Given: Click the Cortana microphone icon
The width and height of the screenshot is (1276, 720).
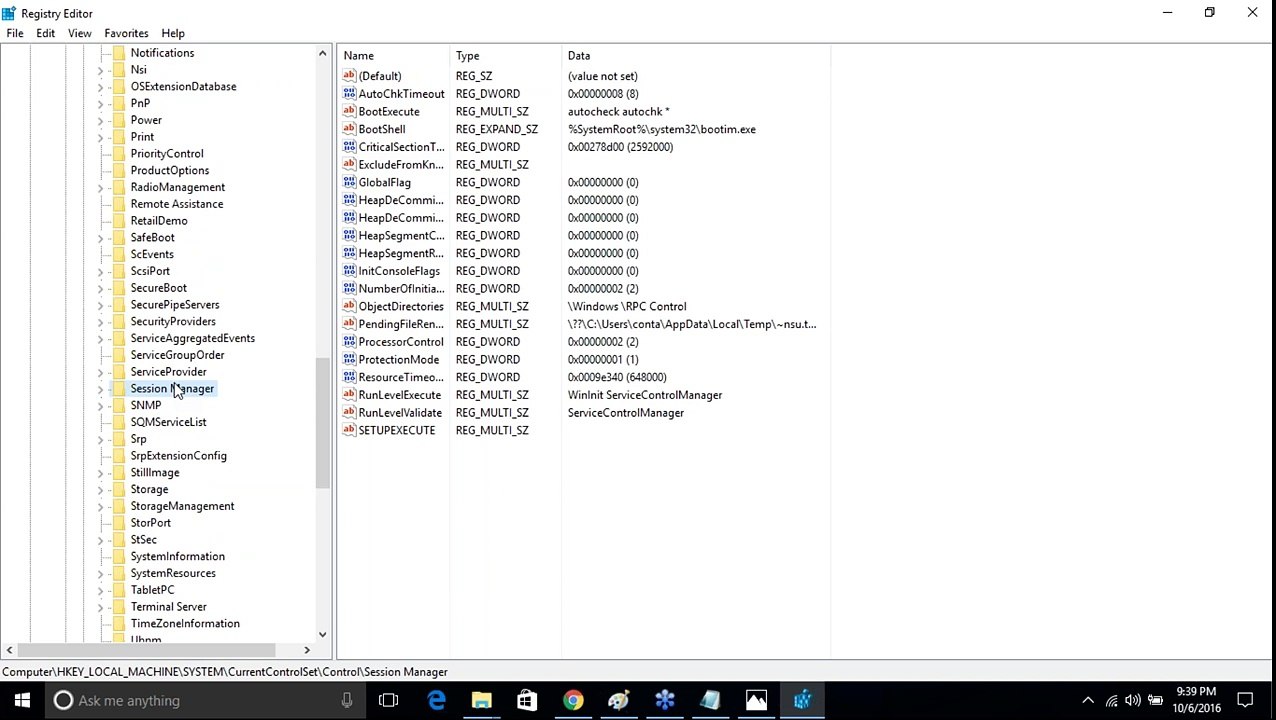Looking at the screenshot, I should point(346,700).
